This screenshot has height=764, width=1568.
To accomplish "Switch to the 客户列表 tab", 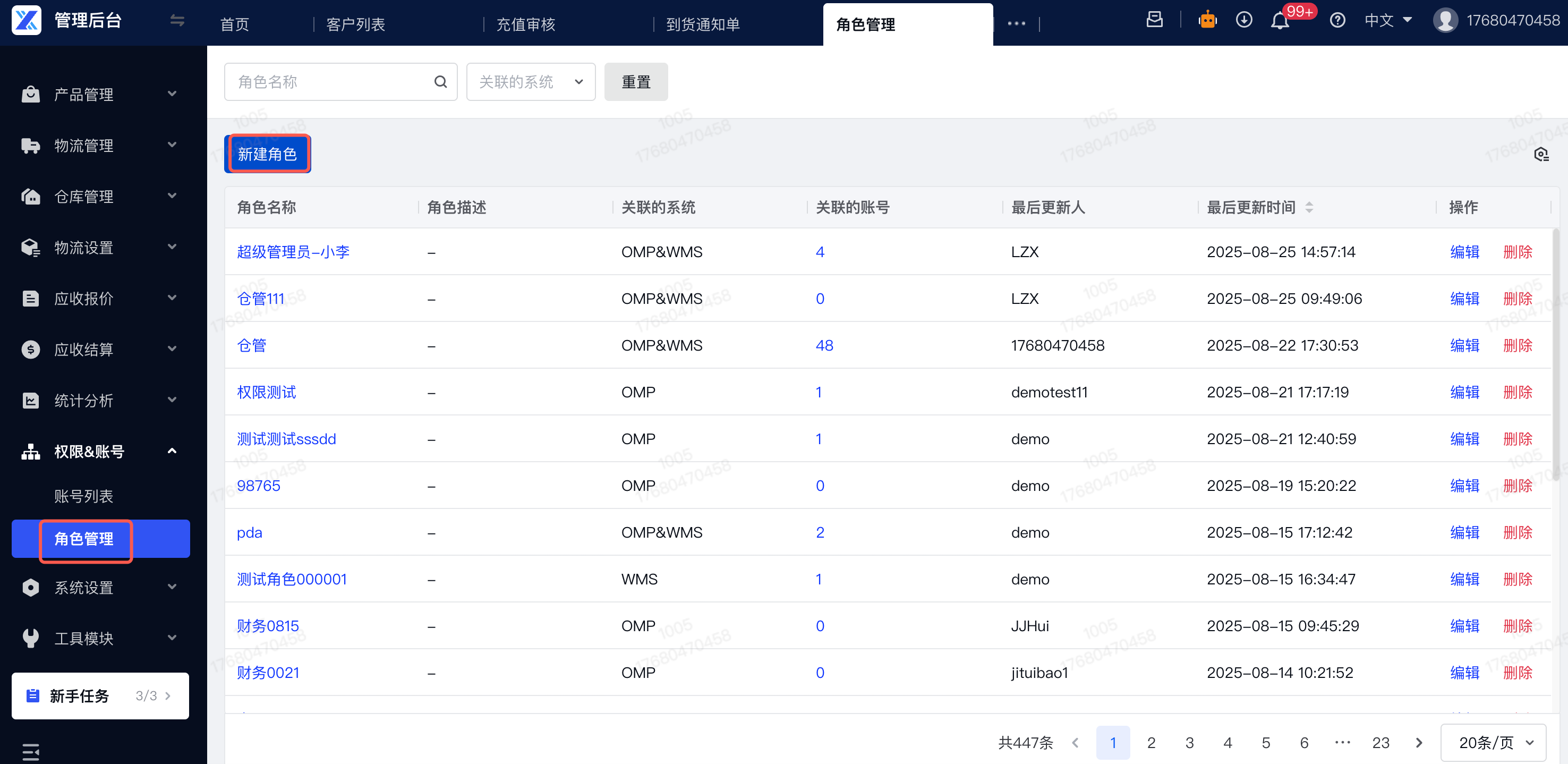I will click(x=355, y=24).
